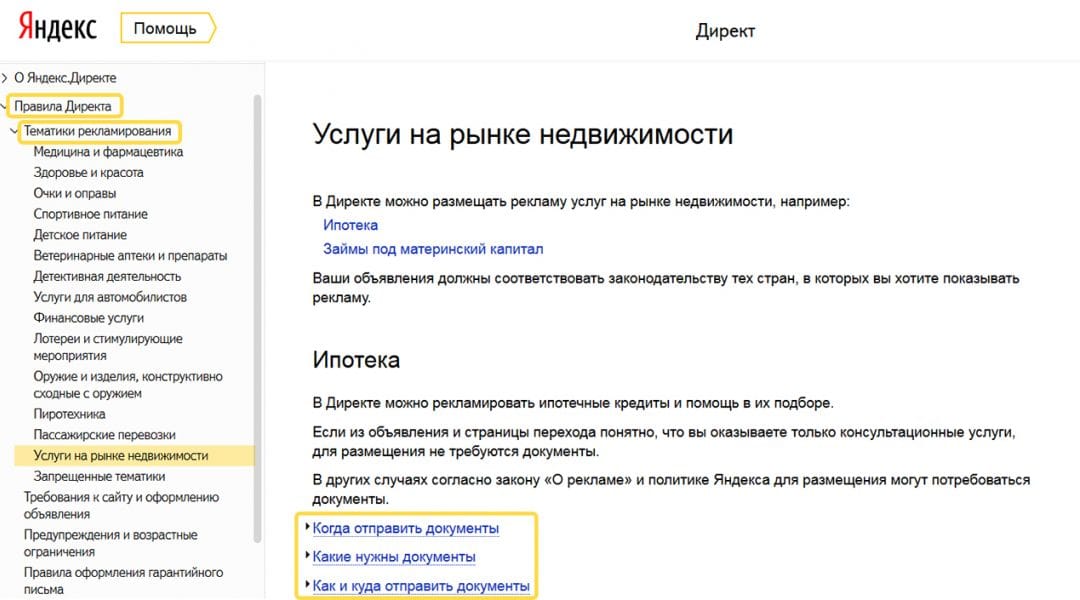Open the Помощь section
This screenshot has width=1080, height=600.
point(166,27)
